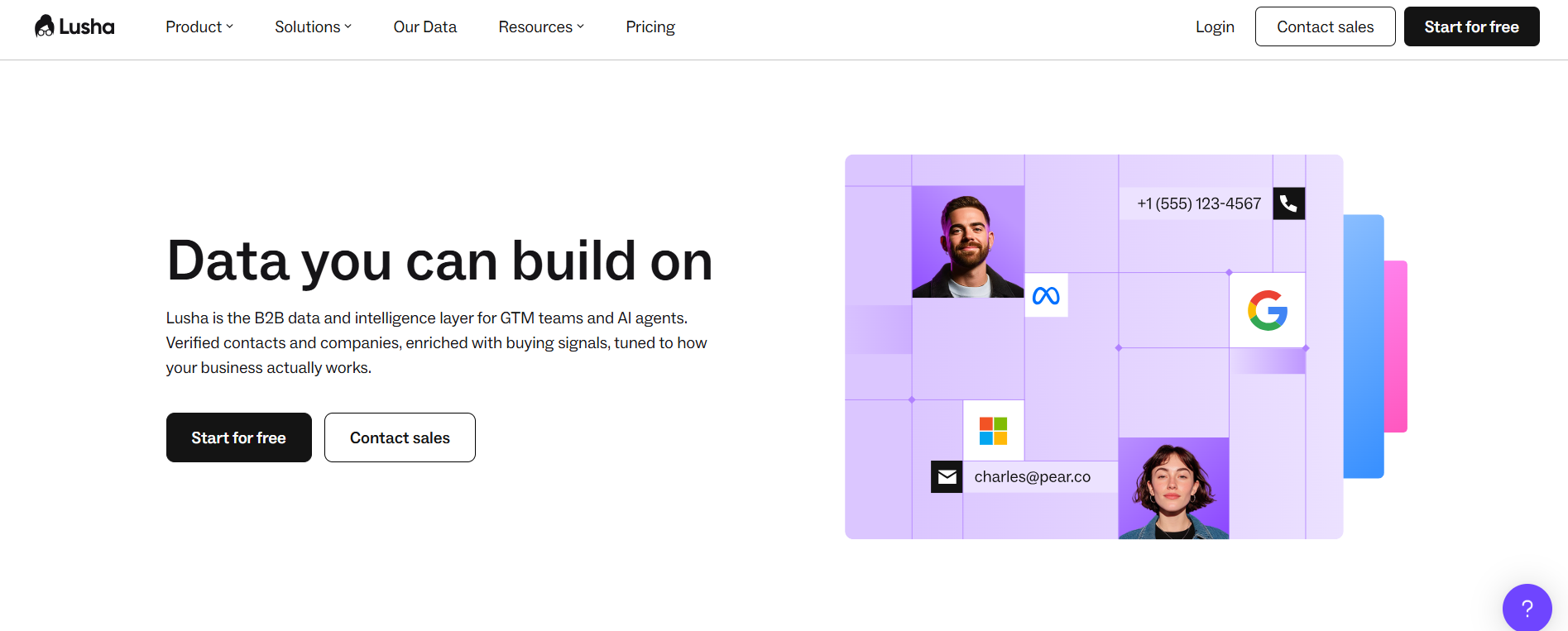Click the Microsoft logo tile
Image resolution: width=1568 pixels, height=631 pixels.
(993, 431)
